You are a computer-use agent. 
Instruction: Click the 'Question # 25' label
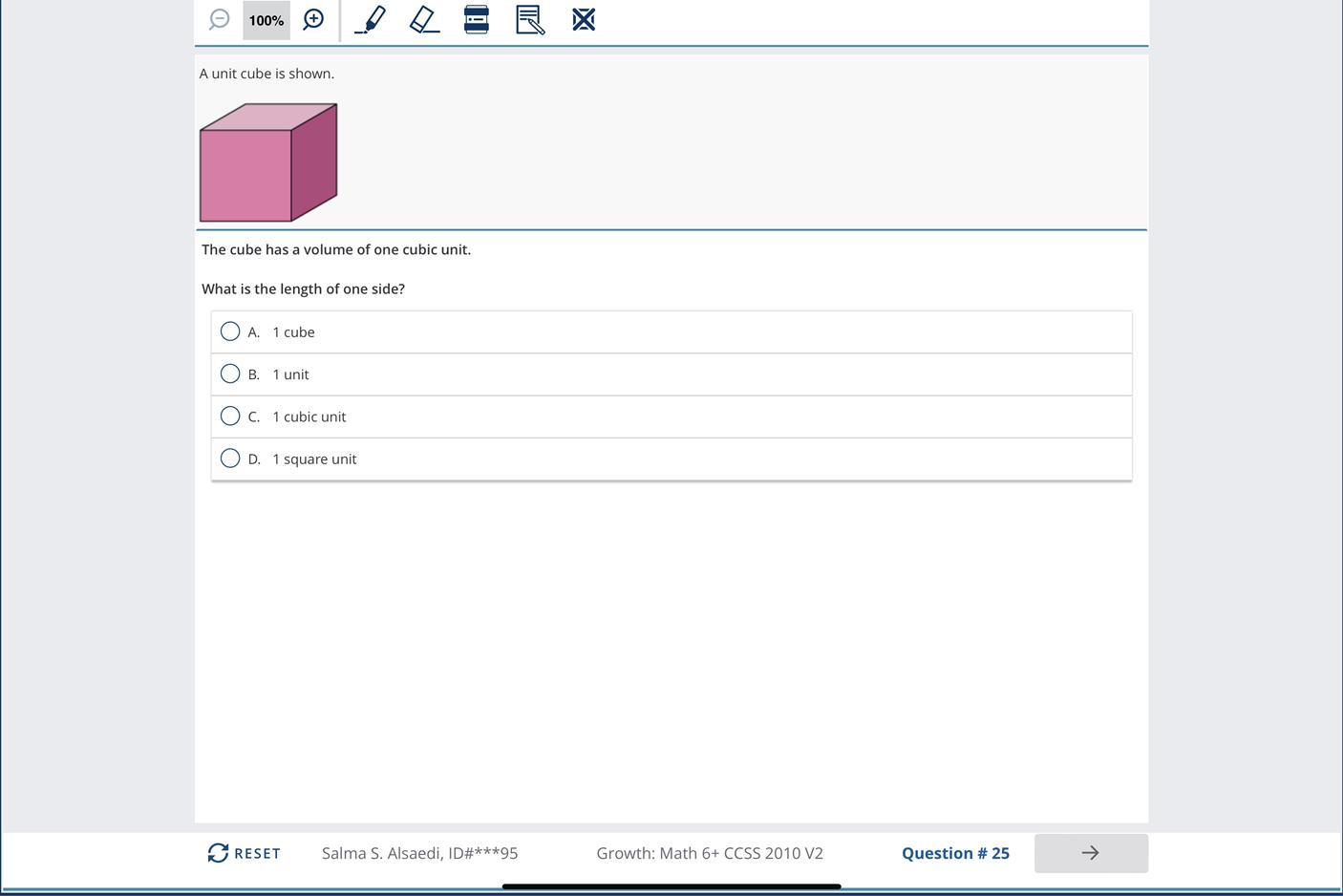[955, 853]
